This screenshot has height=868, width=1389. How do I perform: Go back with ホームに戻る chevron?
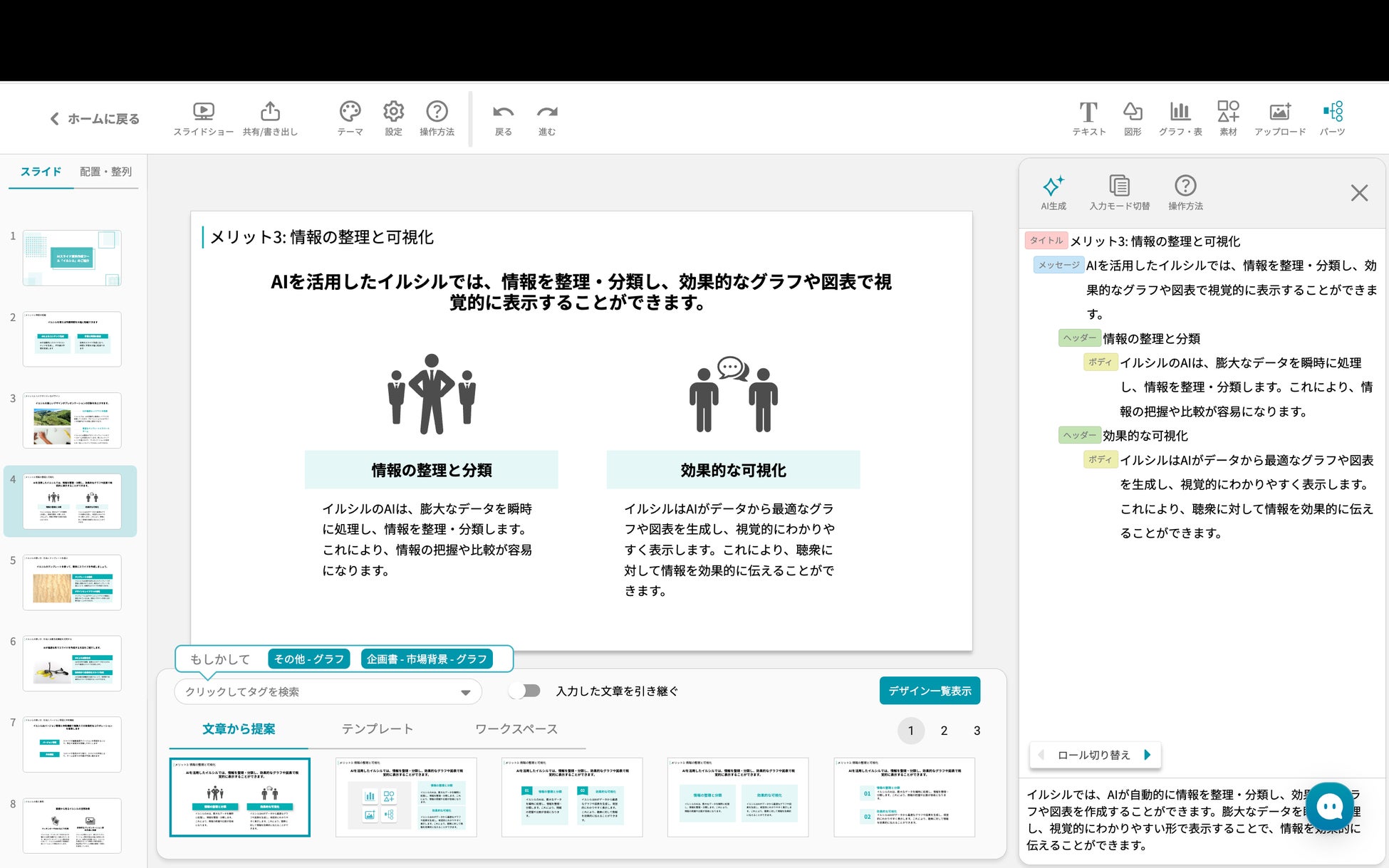pos(55,119)
